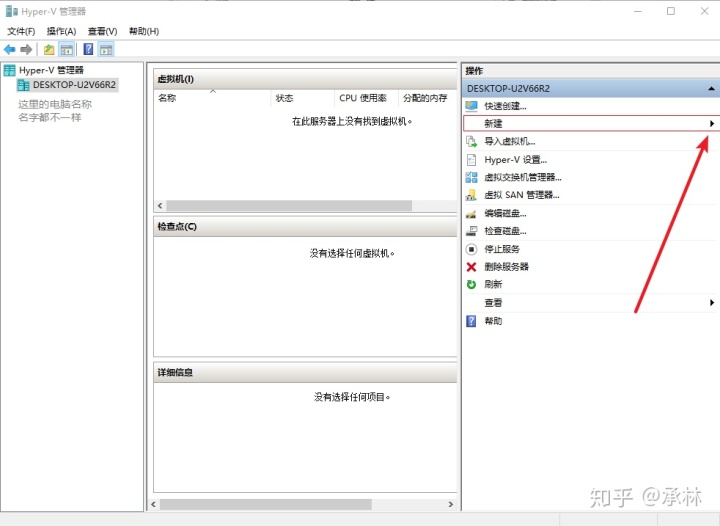Select 停止服务 action
Image resolution: width=720 pixels, height=526 pixels.
(x=502, y=249)
